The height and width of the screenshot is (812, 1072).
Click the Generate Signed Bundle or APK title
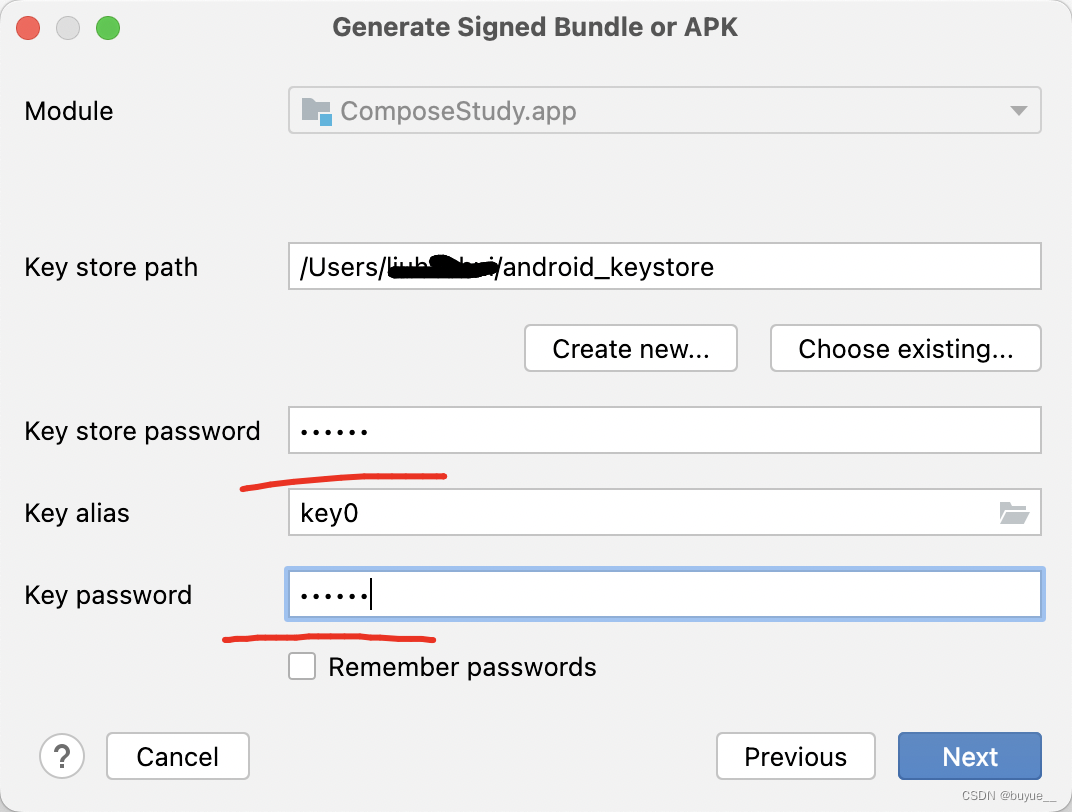click(536, 27)
